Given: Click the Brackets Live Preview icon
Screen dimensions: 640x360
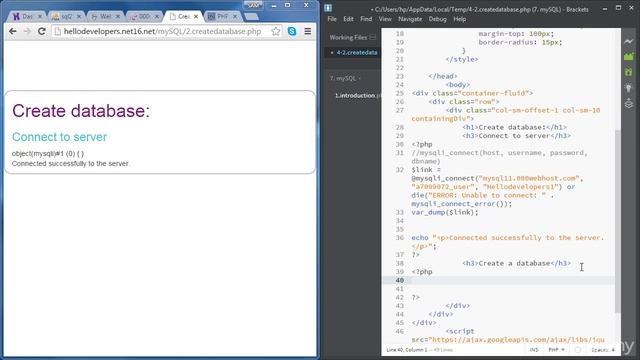Looking at the screenshot, I should (x=629, y=41).
